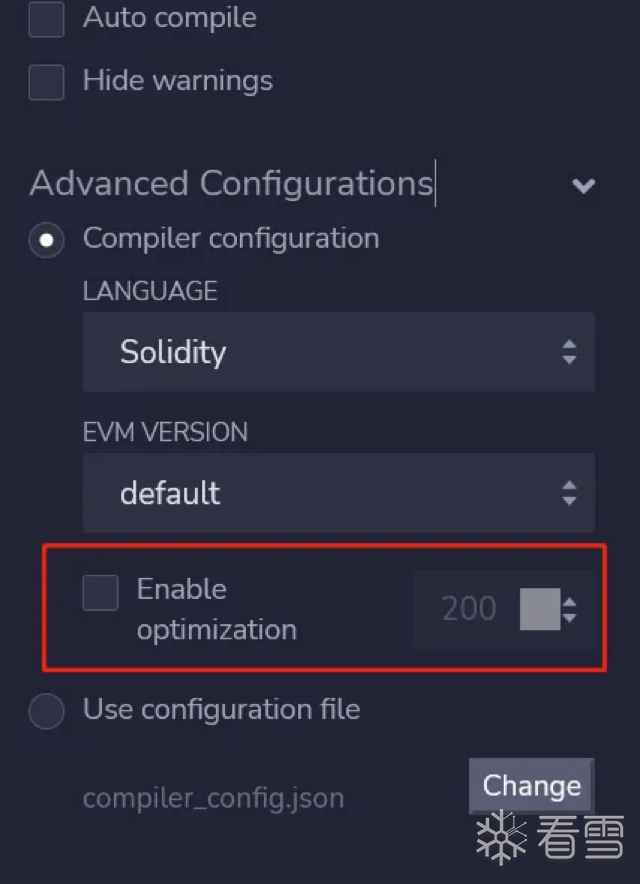640x884 pixels.
Task: Decrease optimization runs with down arrow
Action: click(x=570, y=618)
